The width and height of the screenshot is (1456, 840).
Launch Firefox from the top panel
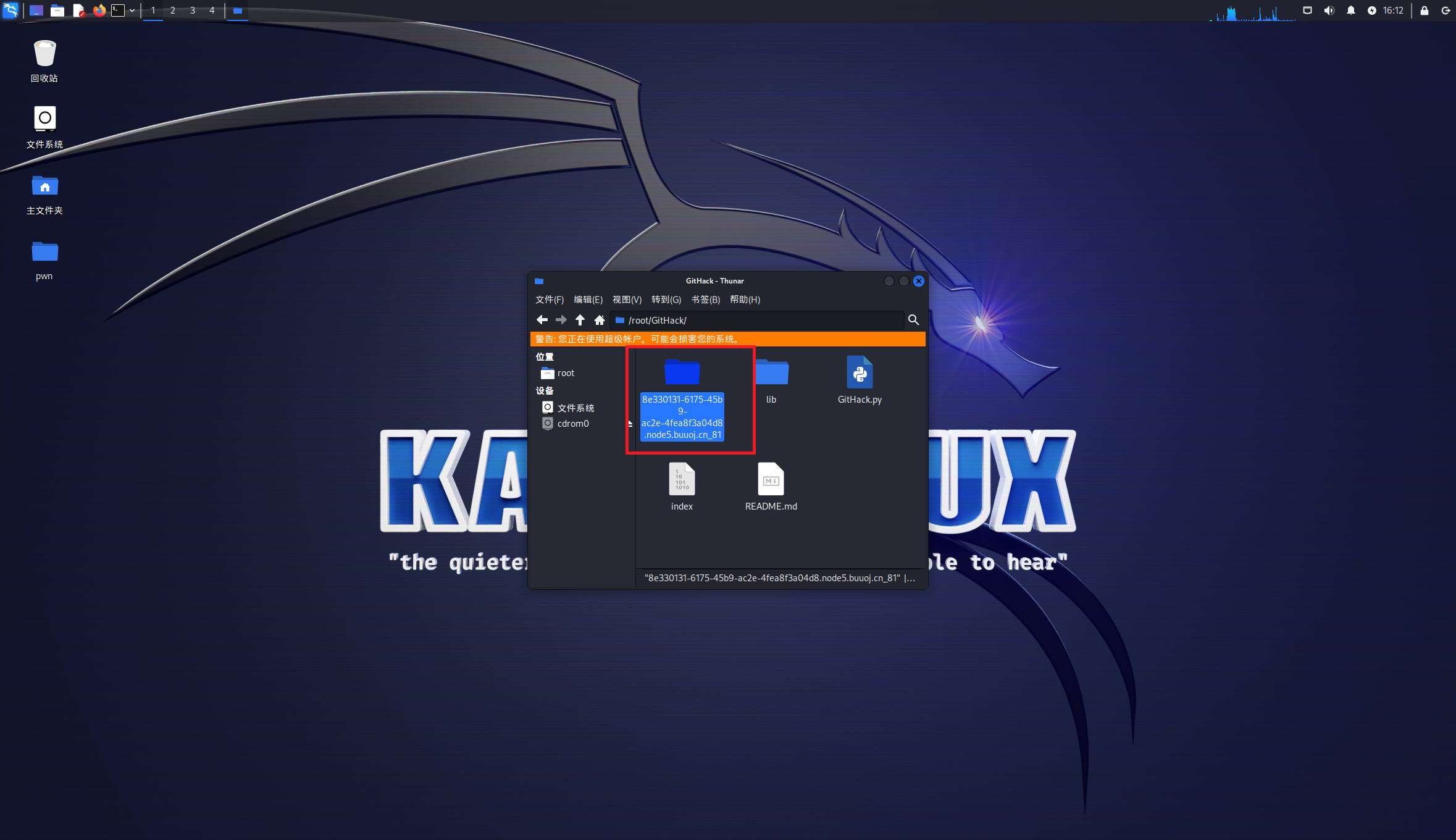(x=99, y=10)
